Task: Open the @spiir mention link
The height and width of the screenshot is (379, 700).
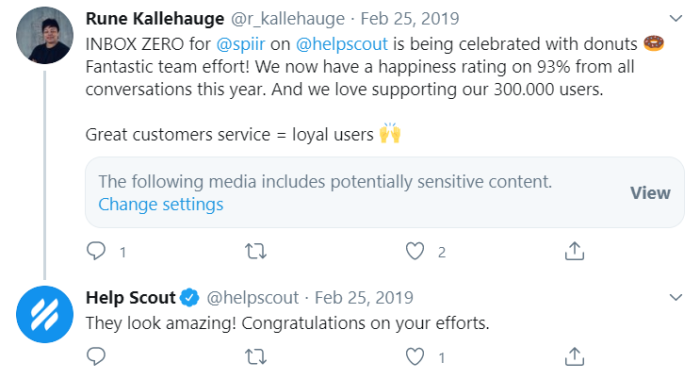Action: (241, 44)
